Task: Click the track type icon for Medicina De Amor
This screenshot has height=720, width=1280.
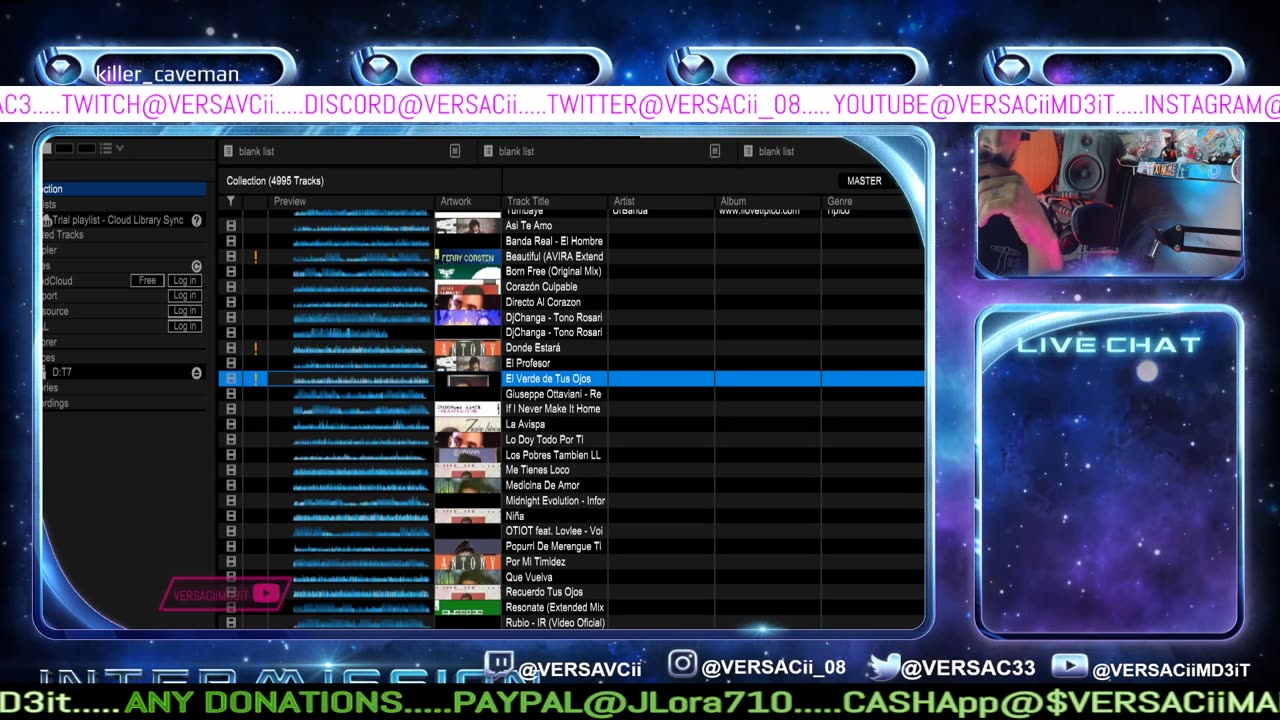Action: 231,485
